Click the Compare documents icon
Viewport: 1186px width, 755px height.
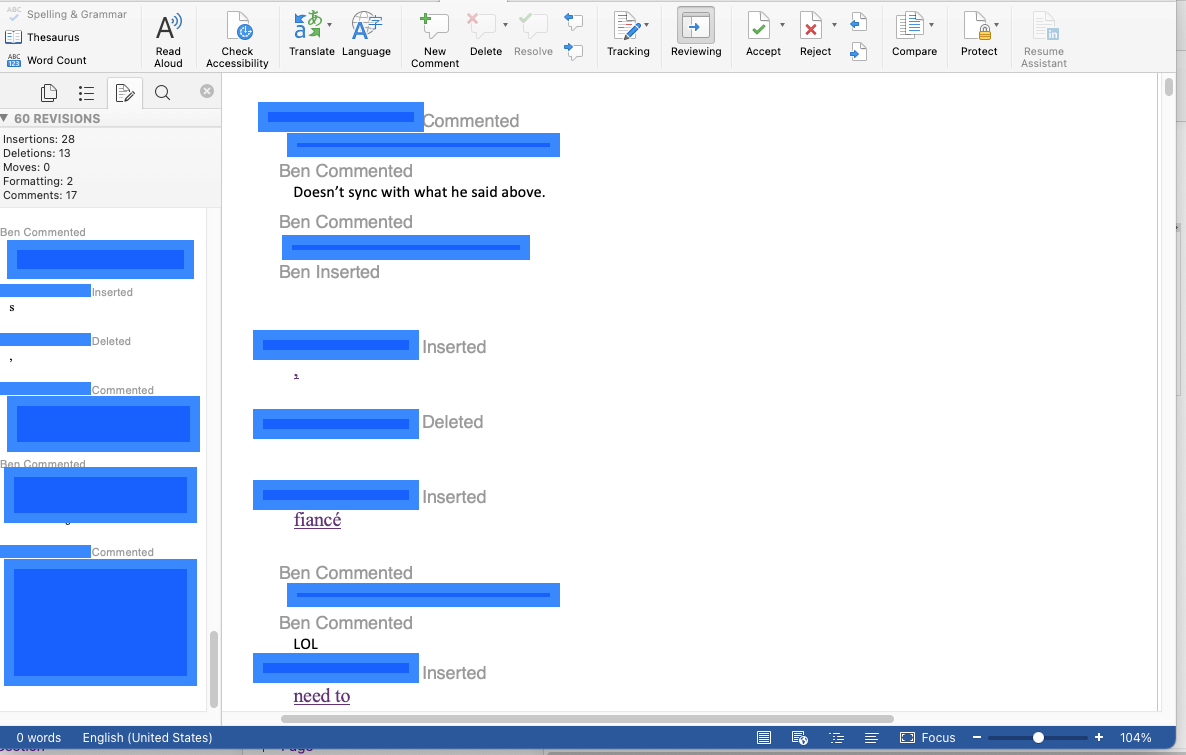click(910, 26)
